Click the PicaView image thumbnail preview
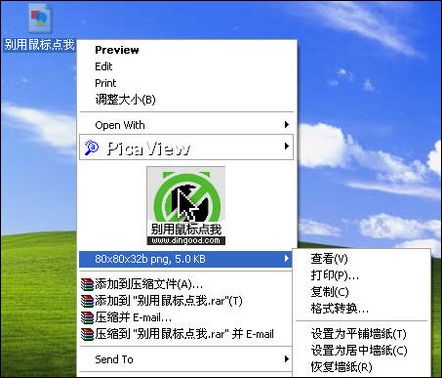The image size is (442, 378). pos(186,206)
